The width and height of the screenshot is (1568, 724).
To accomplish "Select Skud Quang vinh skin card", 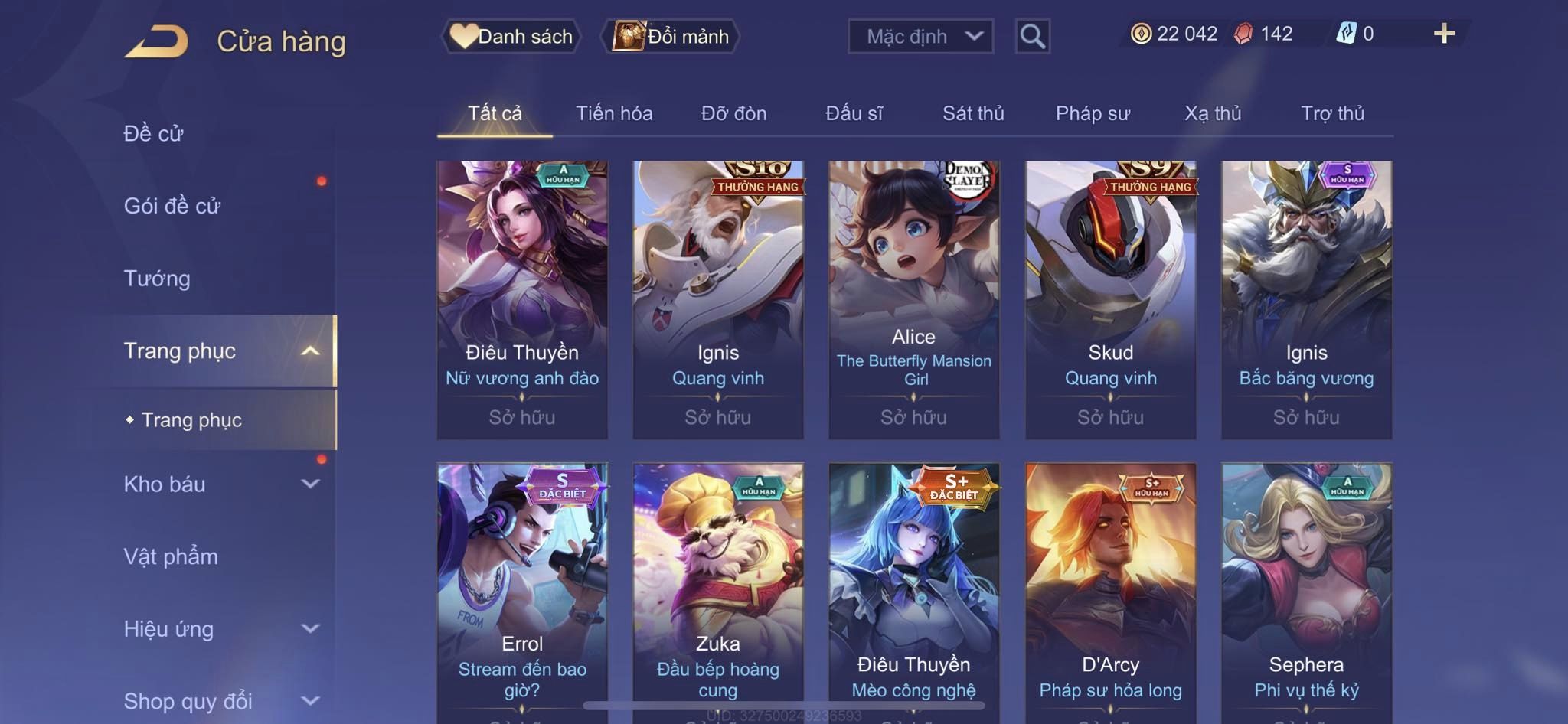I will (1110, 299).
